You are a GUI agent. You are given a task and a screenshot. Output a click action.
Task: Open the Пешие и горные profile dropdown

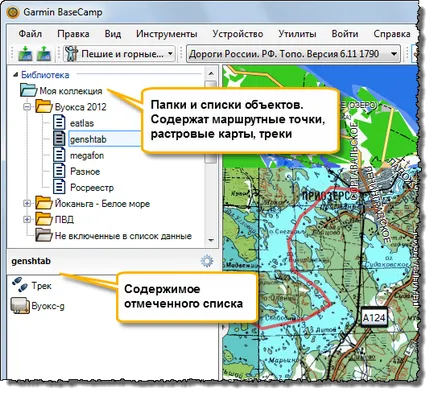(119, 54)
